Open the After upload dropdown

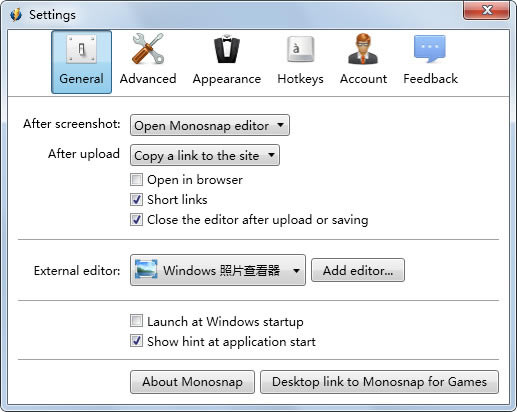coord(205,155)
